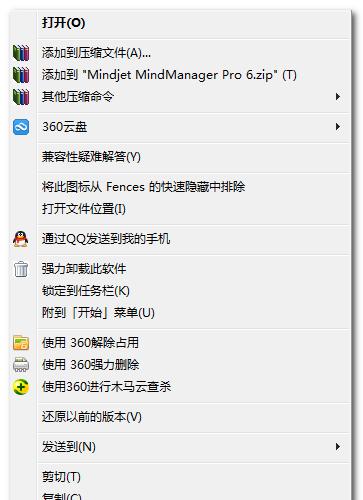This screenshot has height=500, width=363.
Task: Click the shredder icon for 360强力删除
Action: pyautogui.click(x=21, y=365)
